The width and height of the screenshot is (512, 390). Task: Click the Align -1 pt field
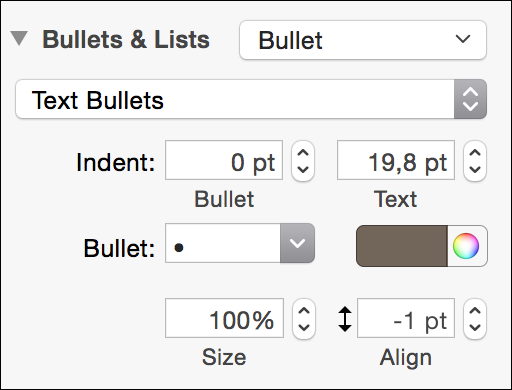406,318
